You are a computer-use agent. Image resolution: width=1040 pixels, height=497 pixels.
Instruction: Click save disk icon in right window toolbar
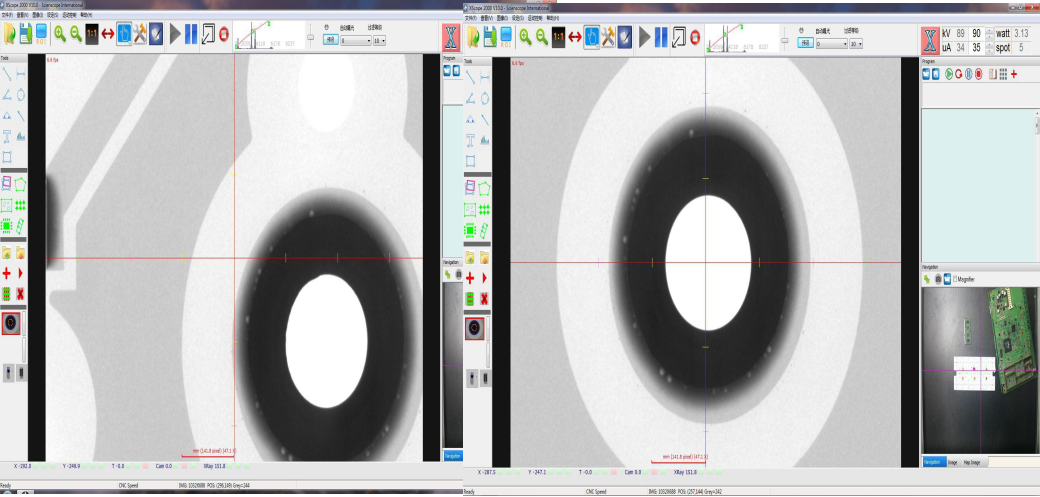tap(490, 37)
